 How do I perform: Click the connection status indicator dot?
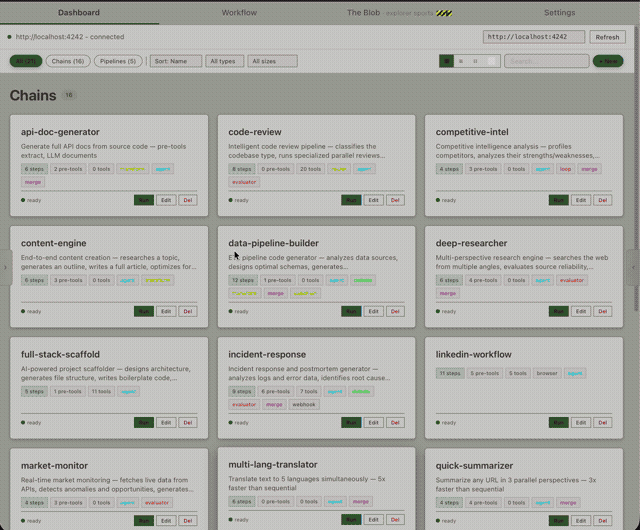pyautogui.click(x=9, y=37)
